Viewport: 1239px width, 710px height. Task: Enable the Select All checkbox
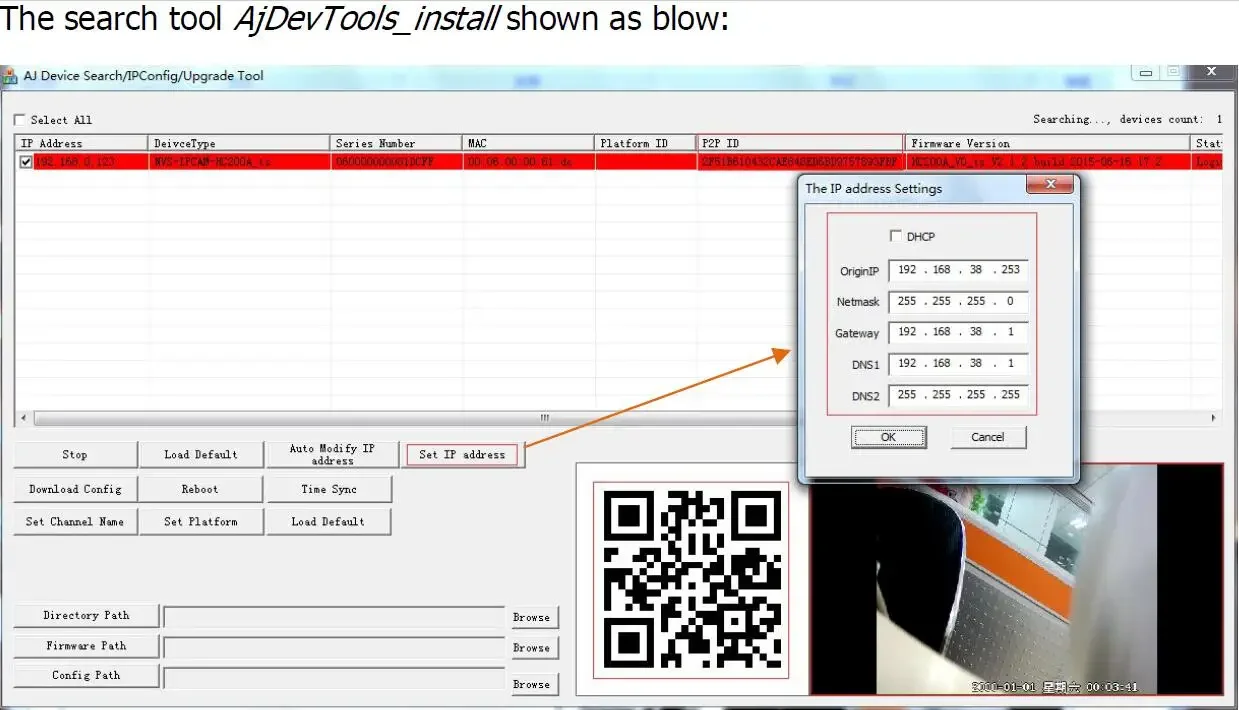coord(20,120)
